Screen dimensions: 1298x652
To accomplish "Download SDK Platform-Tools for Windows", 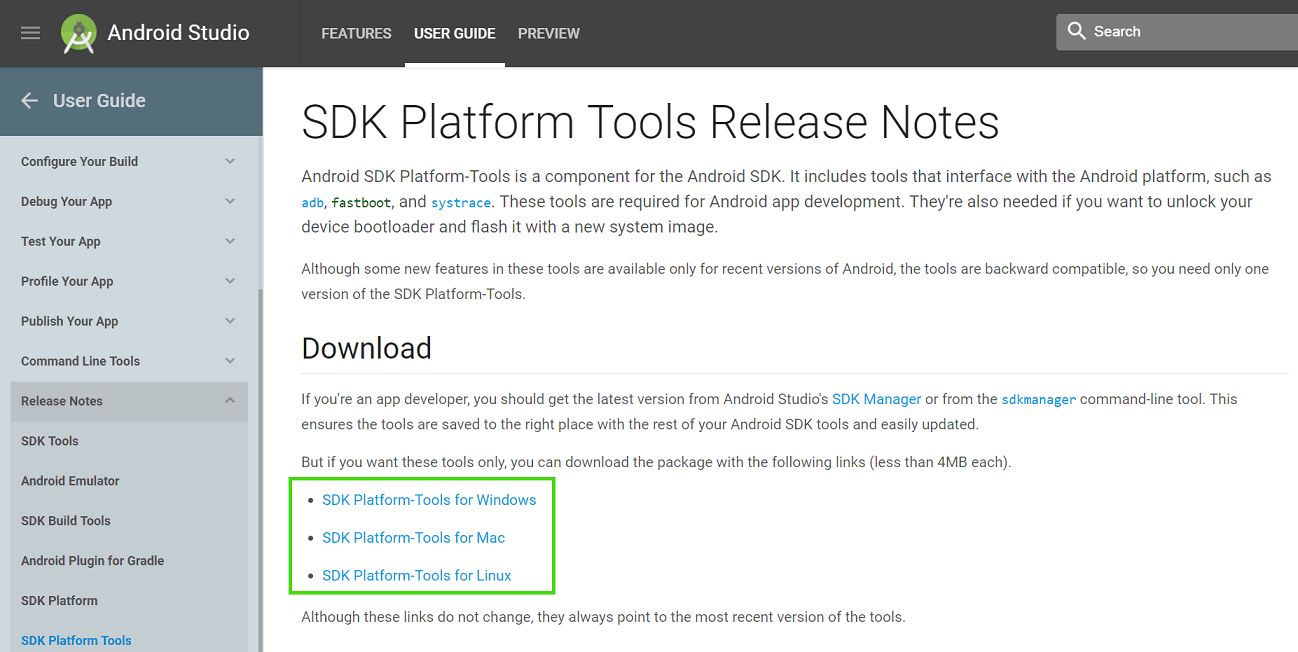I will 429,500.
